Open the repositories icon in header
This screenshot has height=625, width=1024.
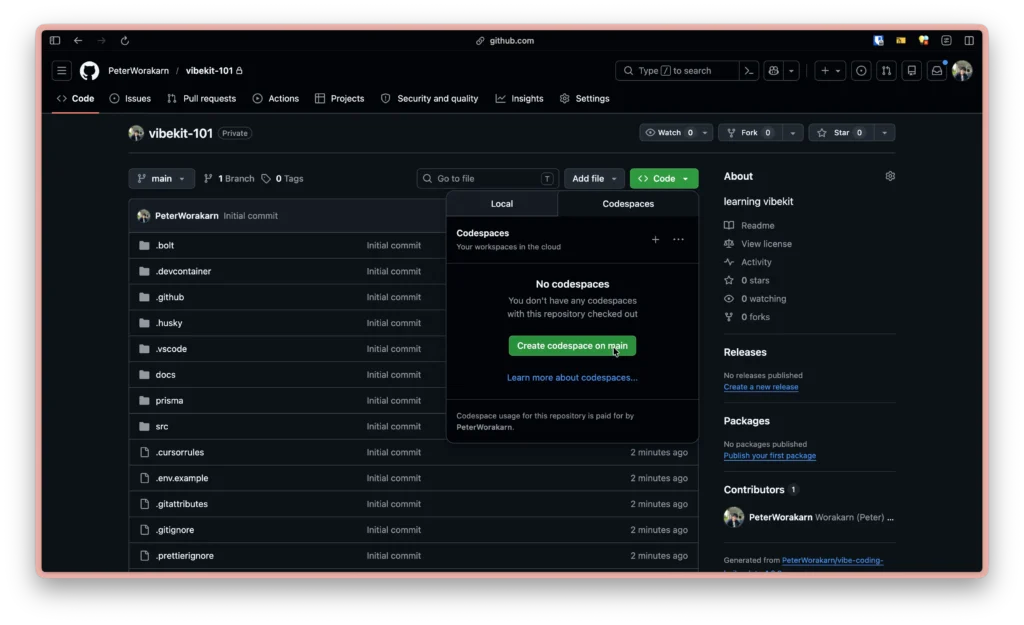click(912, 71)
